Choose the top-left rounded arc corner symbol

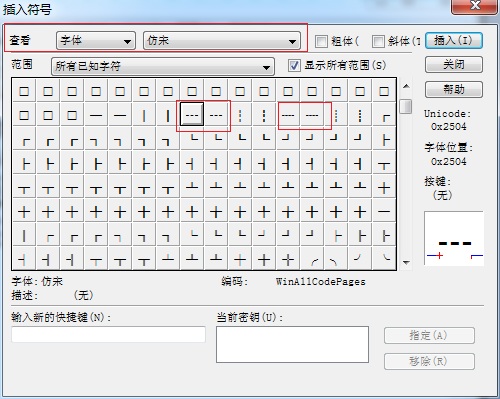tap(312, 259)
